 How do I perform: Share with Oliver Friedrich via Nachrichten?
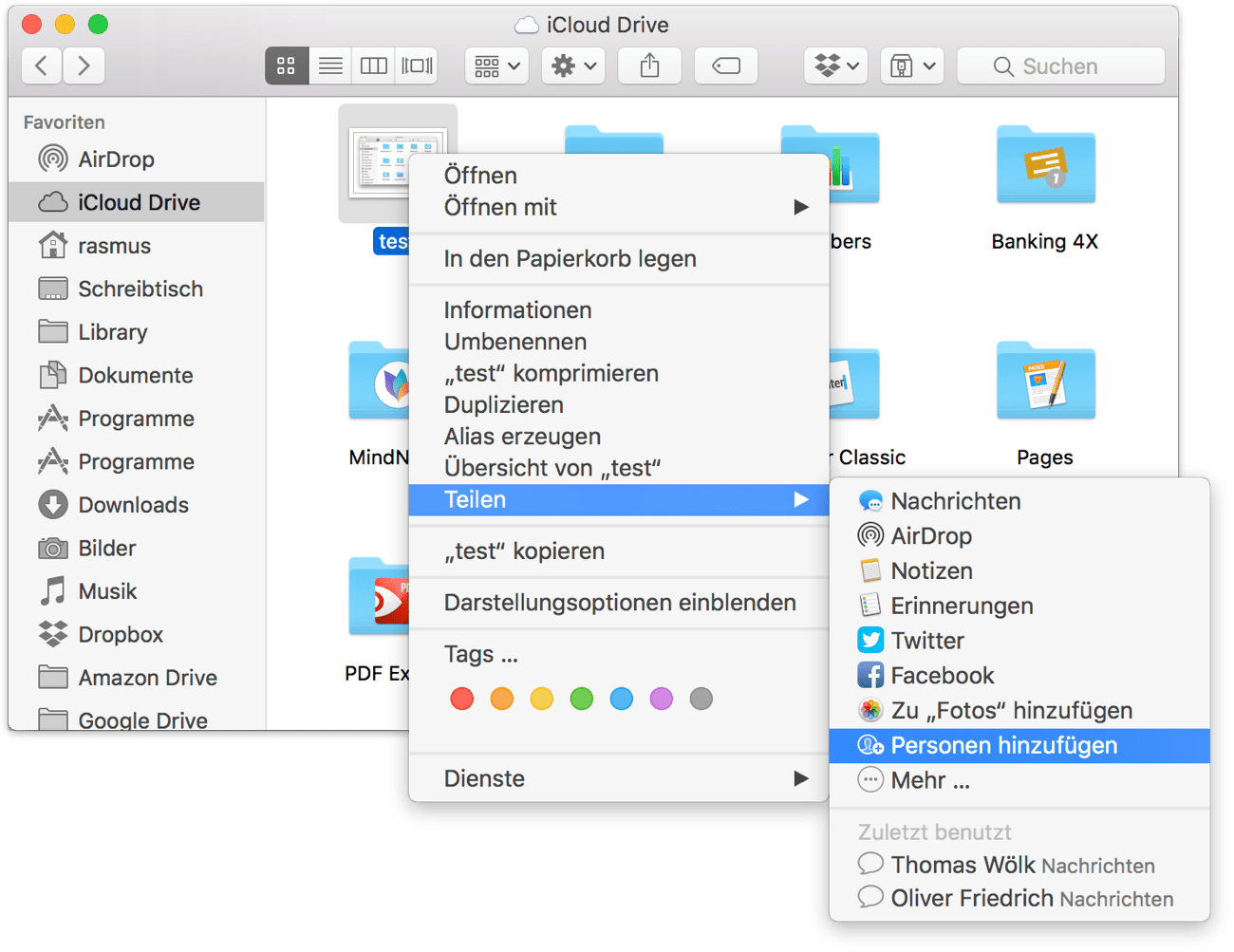(1019, 898)
